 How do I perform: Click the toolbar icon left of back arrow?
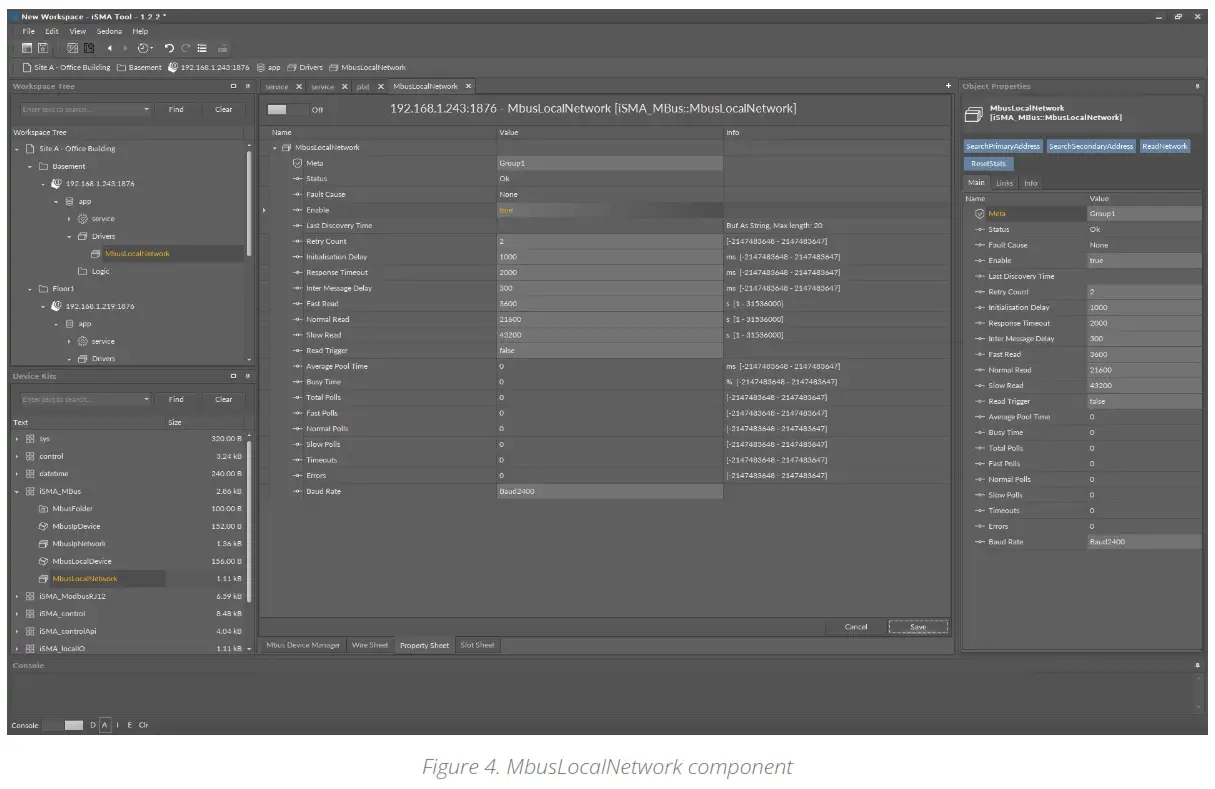(x=90, y=48)
